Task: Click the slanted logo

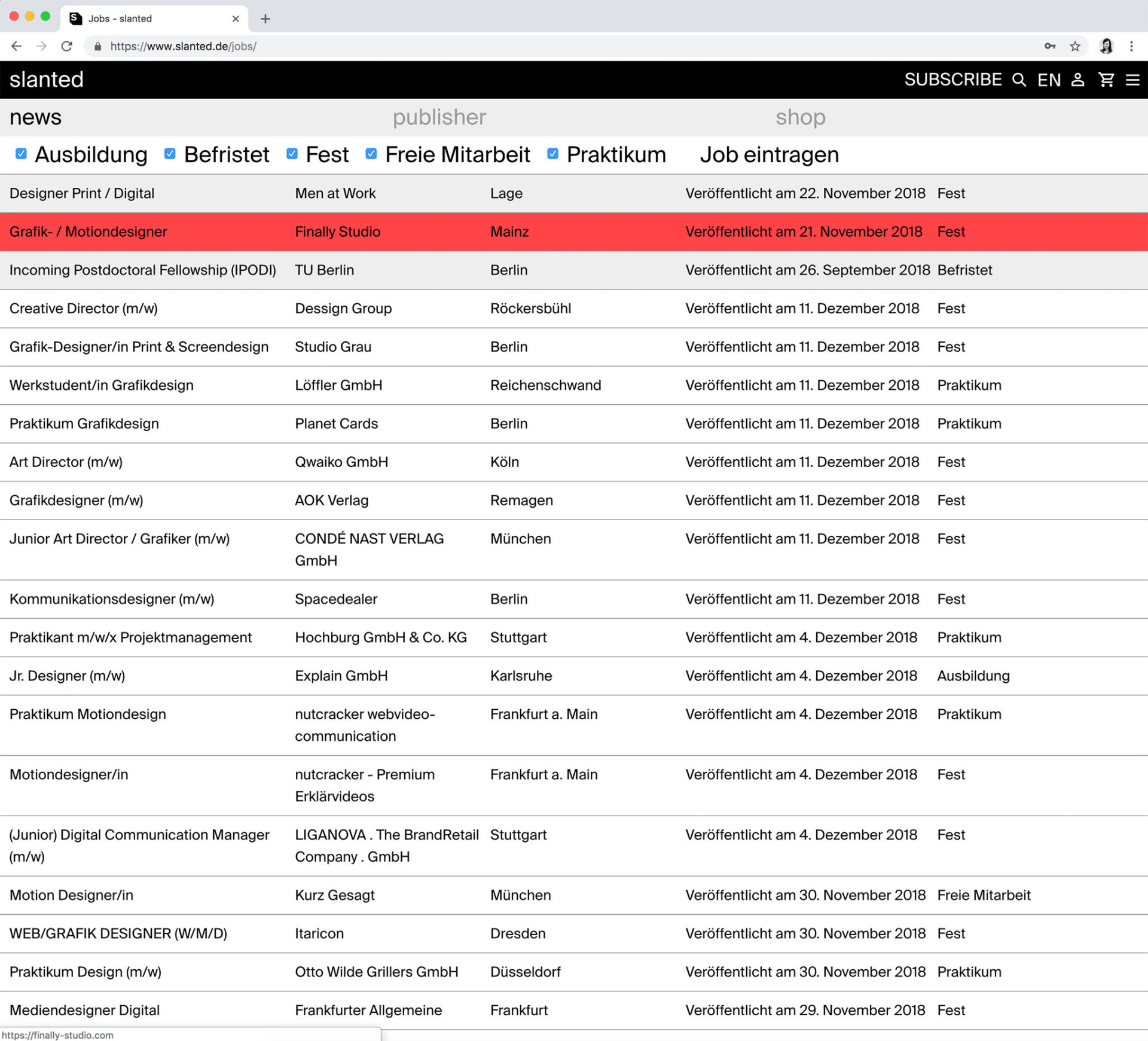Action: click(46, 80)
